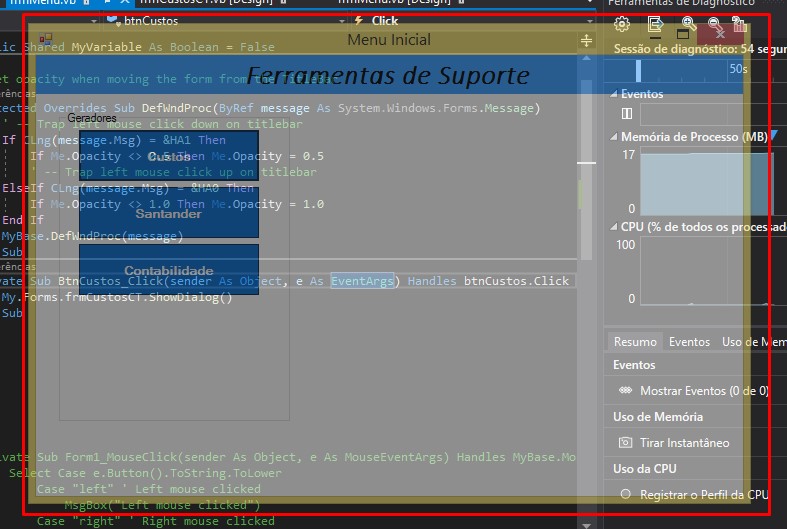Click the pause events icon under Eventos

pos(627,114)
